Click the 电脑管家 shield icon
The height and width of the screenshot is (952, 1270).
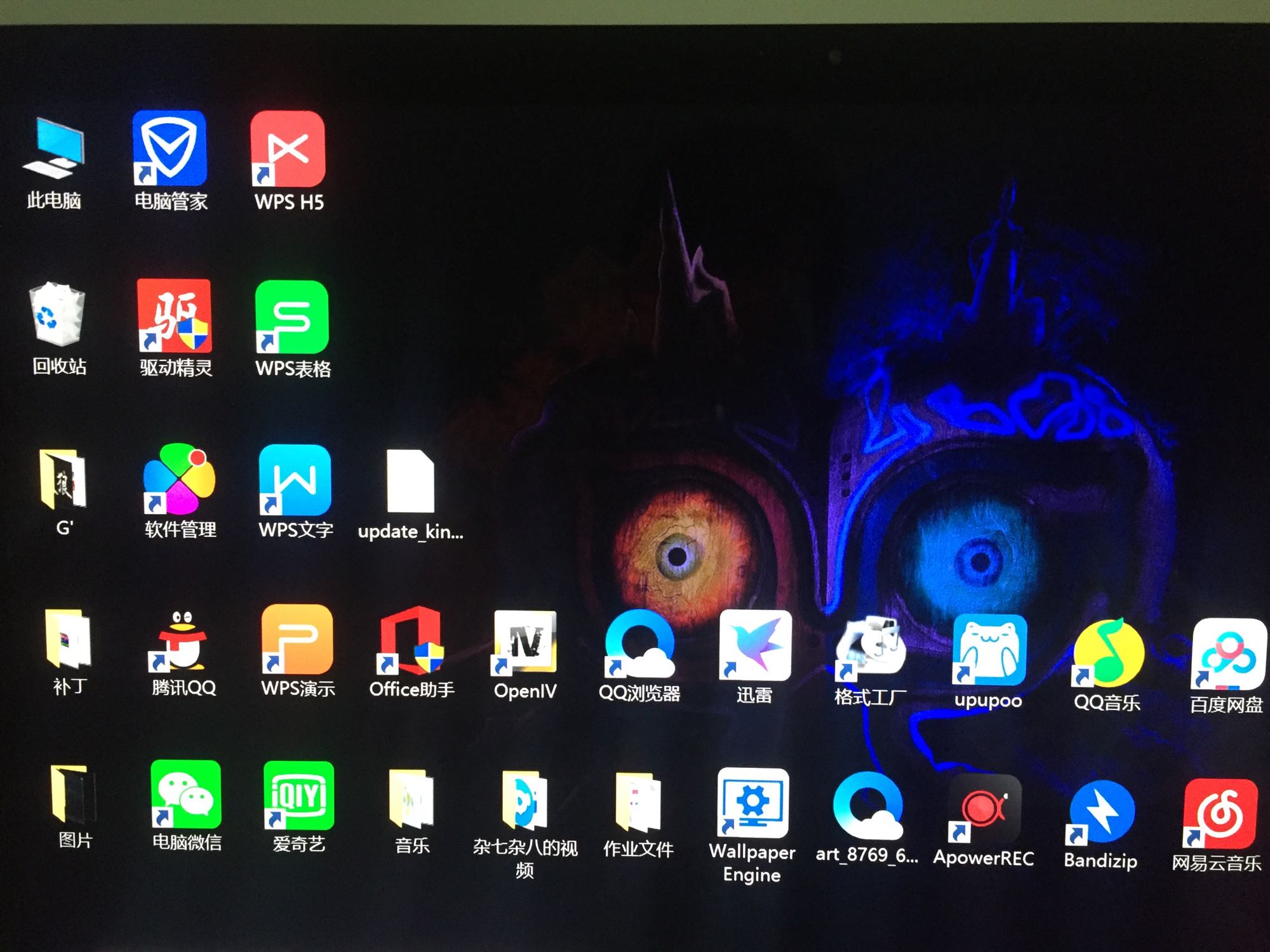click(169, 149)
